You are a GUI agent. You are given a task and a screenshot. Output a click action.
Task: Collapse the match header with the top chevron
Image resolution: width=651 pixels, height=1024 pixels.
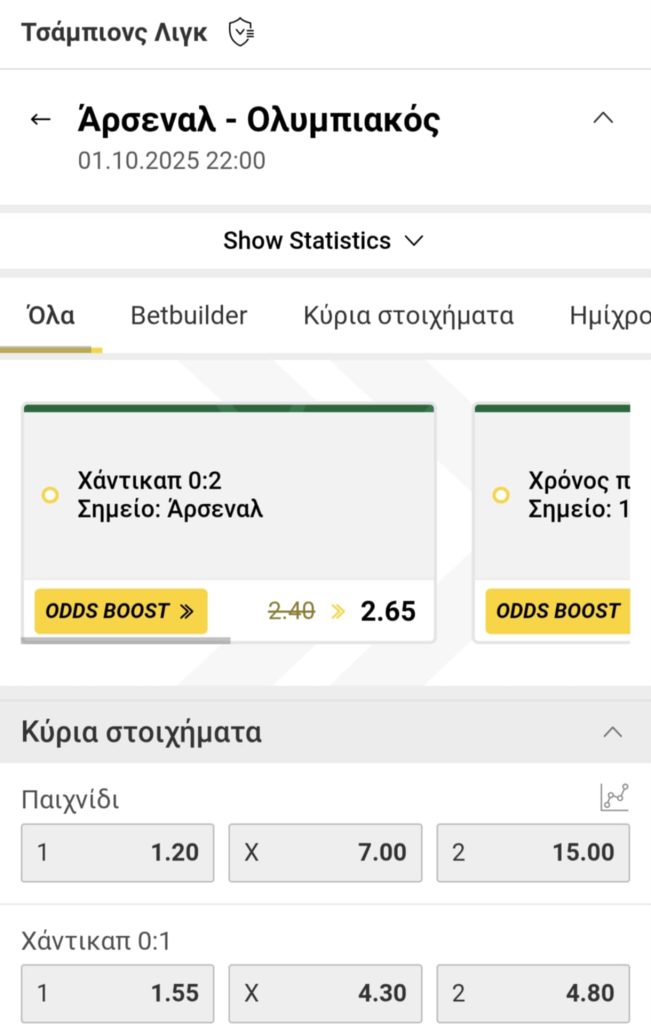602,118
